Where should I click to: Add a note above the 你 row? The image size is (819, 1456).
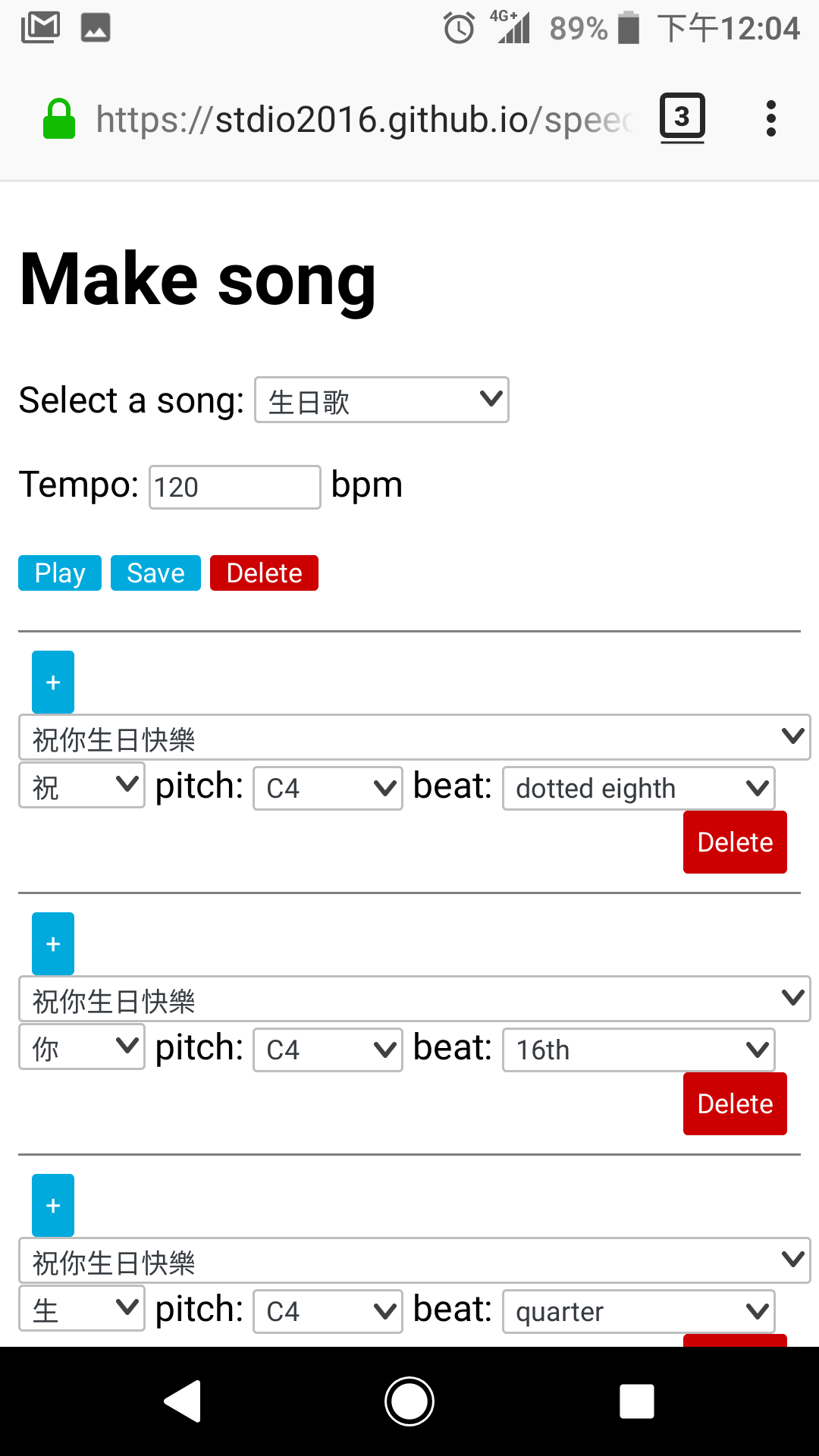53,943
